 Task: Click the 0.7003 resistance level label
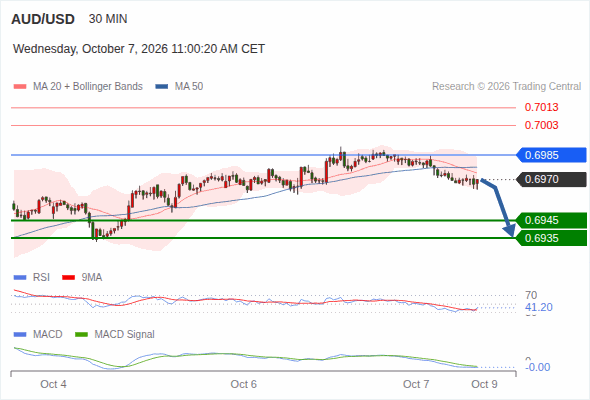point(541,125)
